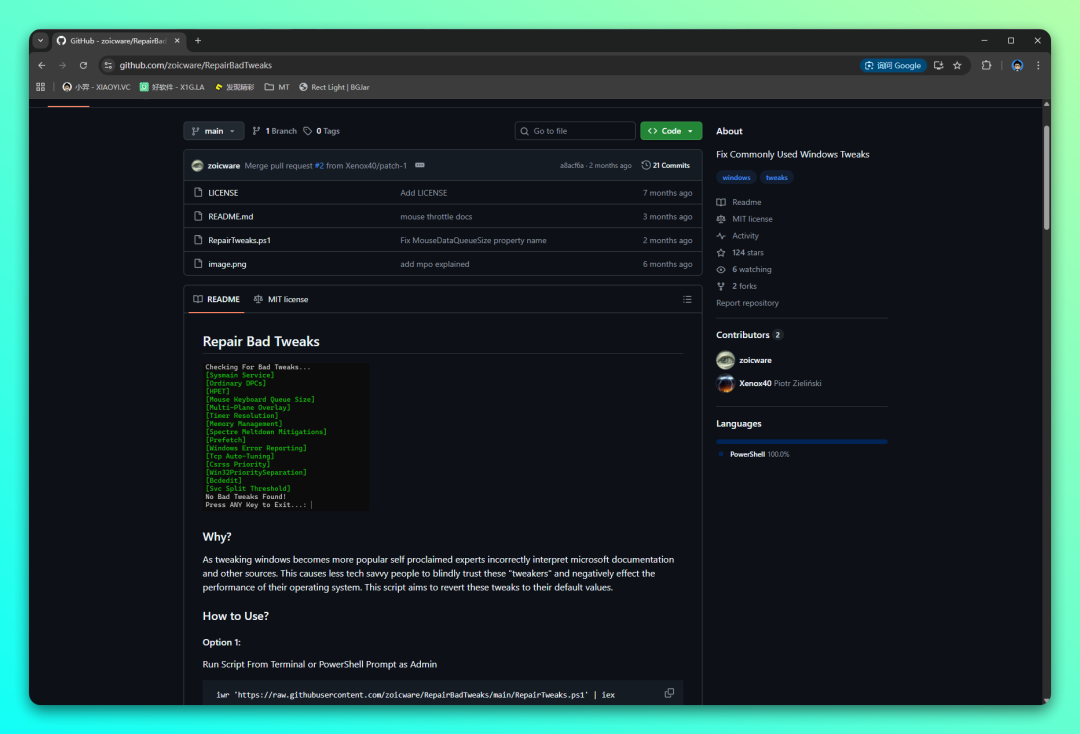Open the main branch dropdown
The height and width of the screenshot is (734, 1080).
click(x=213, y=131)
